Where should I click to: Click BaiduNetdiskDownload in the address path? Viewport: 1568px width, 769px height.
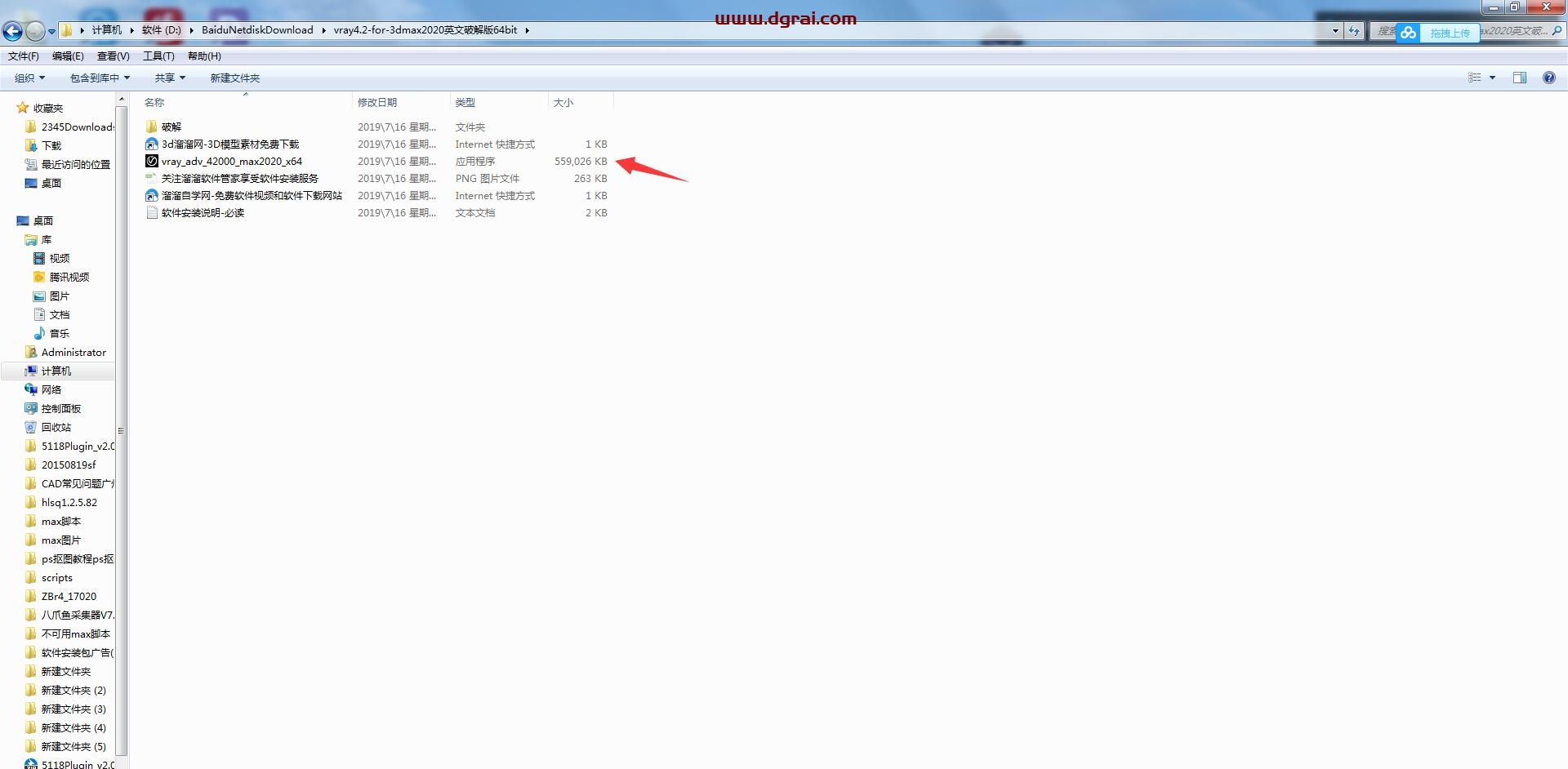(257, 30)
